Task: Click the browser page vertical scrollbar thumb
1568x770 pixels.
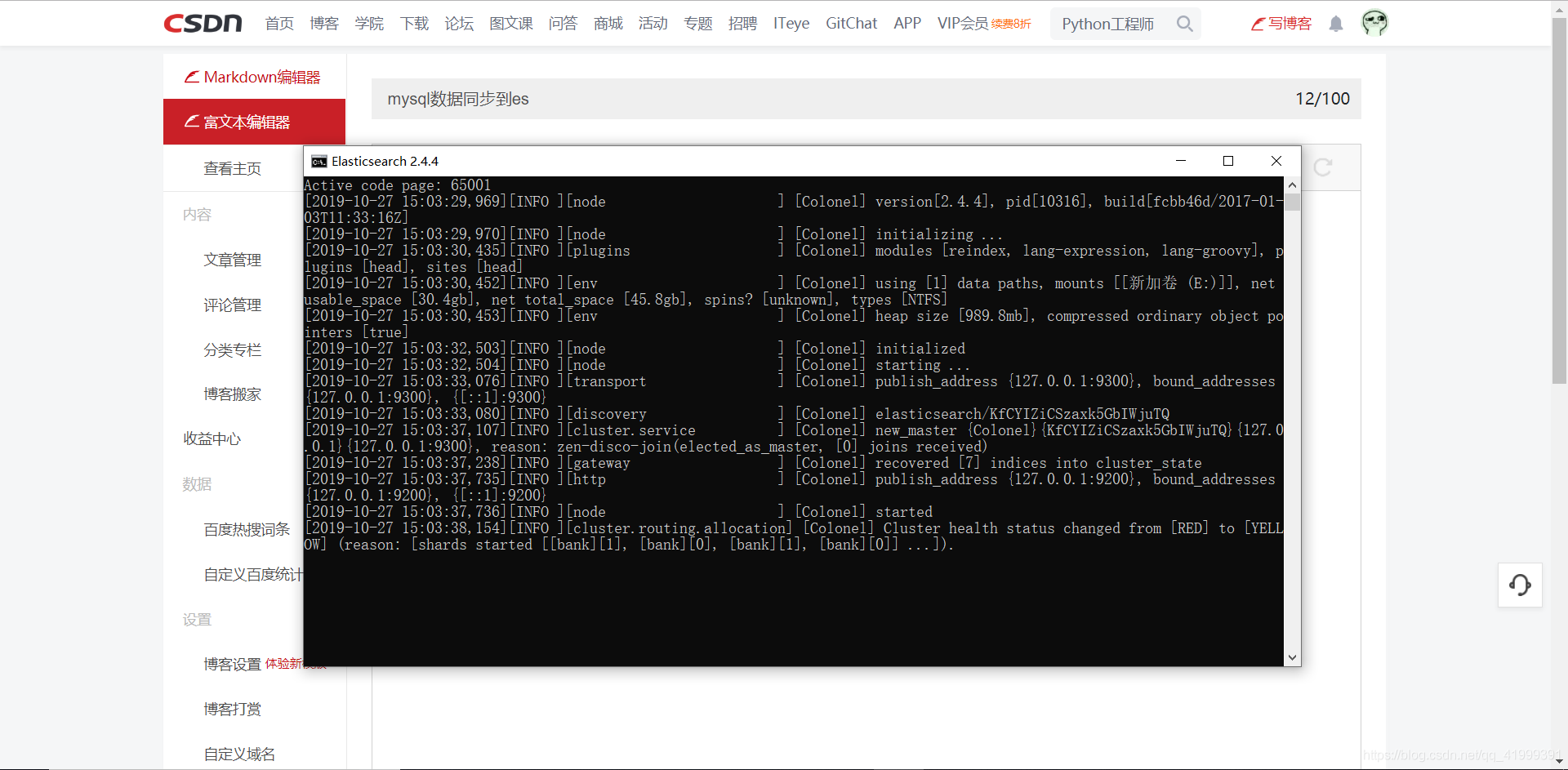Action: pos(1559,200)
